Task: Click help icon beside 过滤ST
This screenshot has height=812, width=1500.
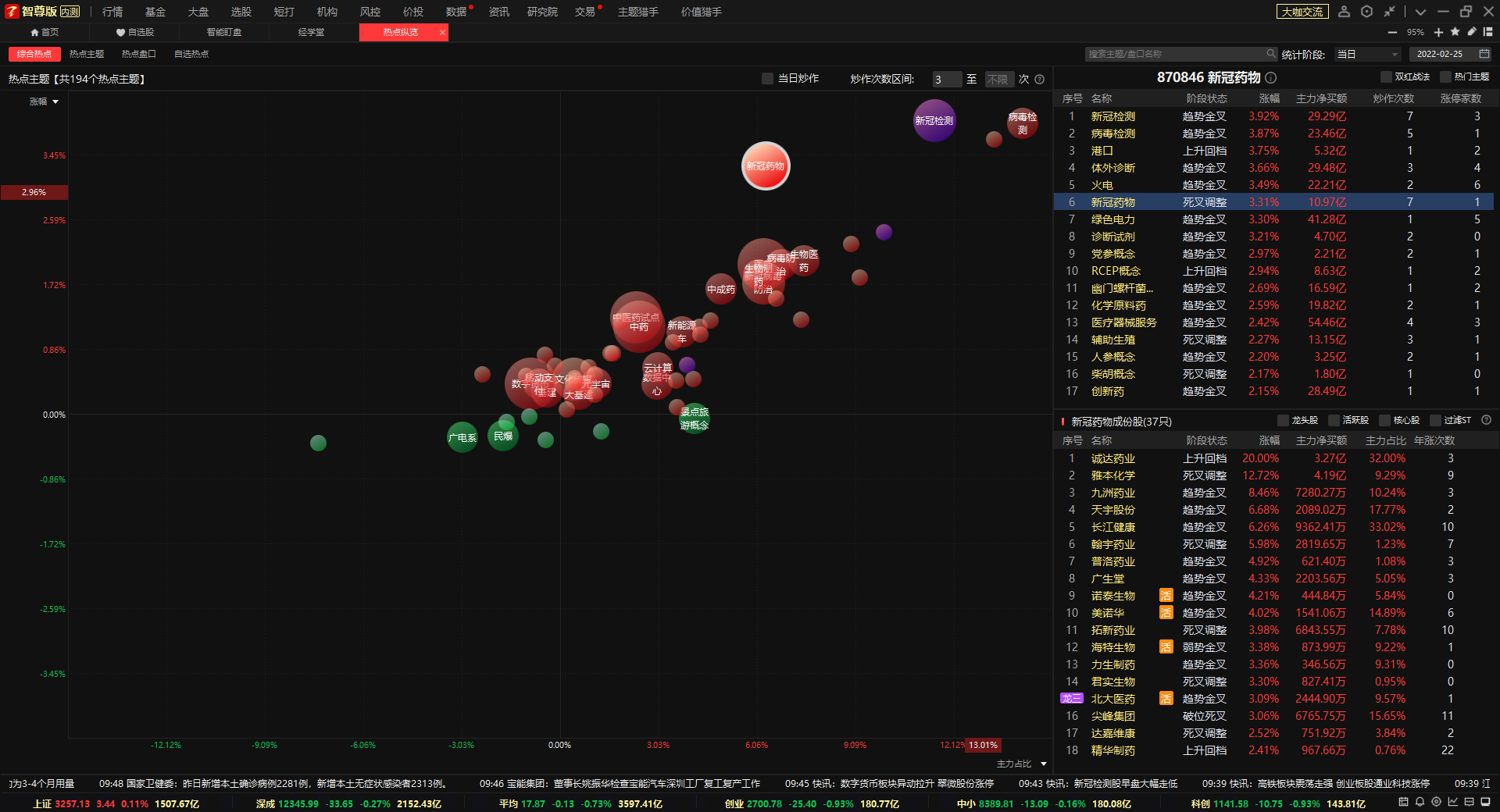Action: (1487, 420)
